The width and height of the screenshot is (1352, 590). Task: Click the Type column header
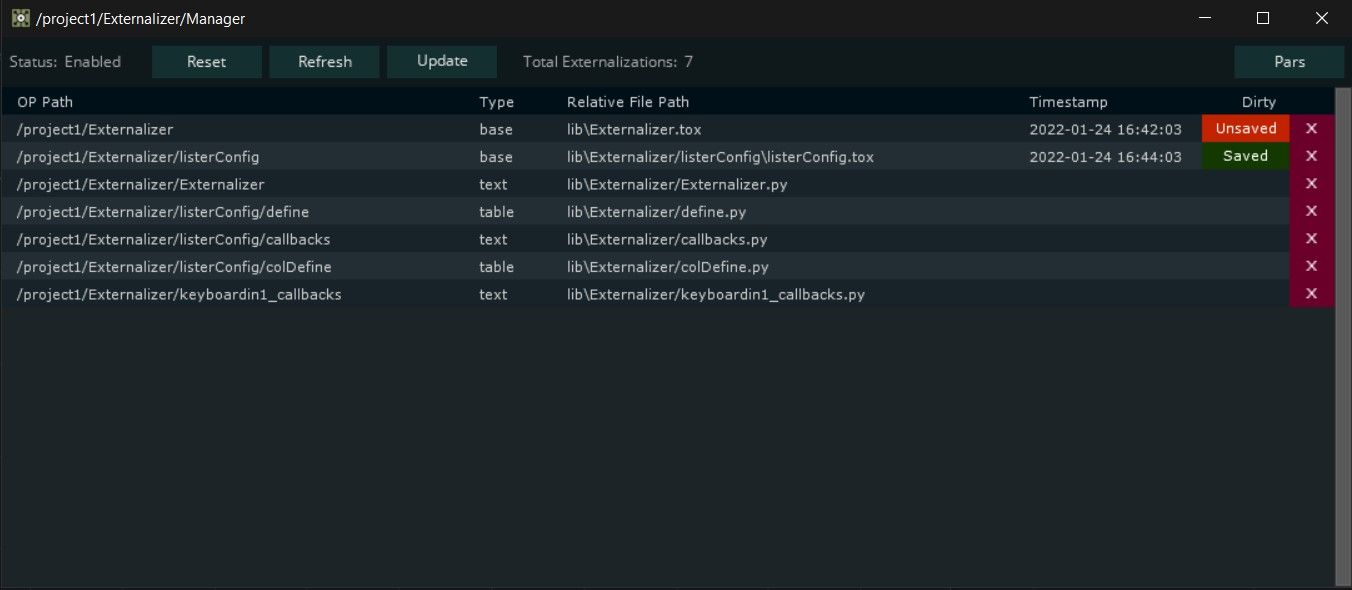pyautogui.click(x=496, y=102)
